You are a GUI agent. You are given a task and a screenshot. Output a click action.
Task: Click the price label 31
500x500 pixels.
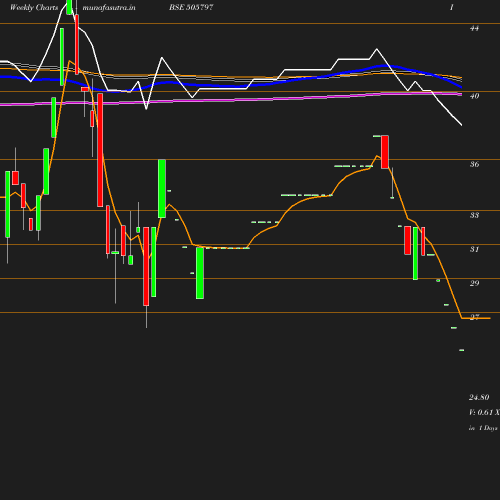(x=474, y=249)
